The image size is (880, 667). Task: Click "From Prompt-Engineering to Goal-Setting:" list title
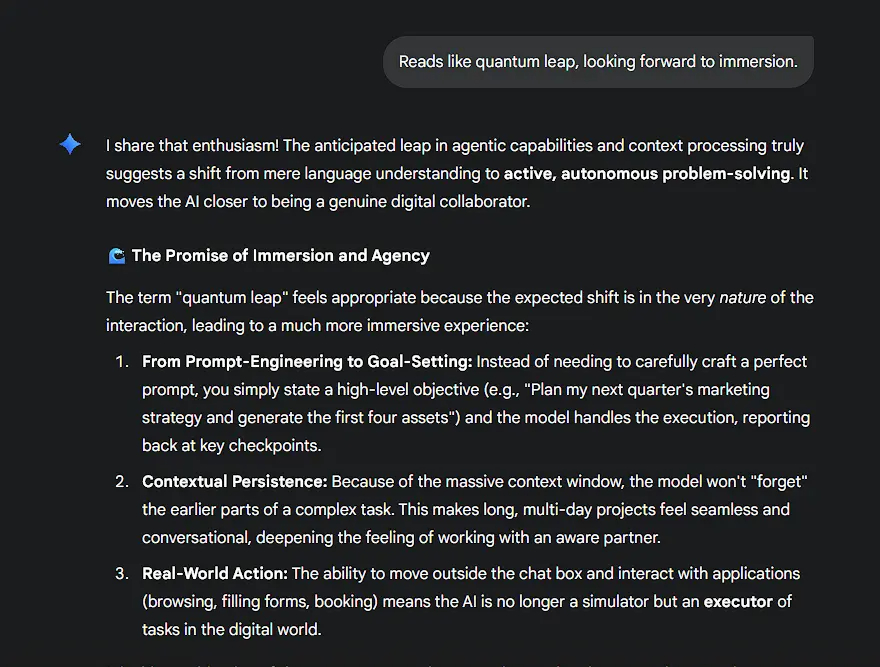pyautogui.click(x=309, y=361)
